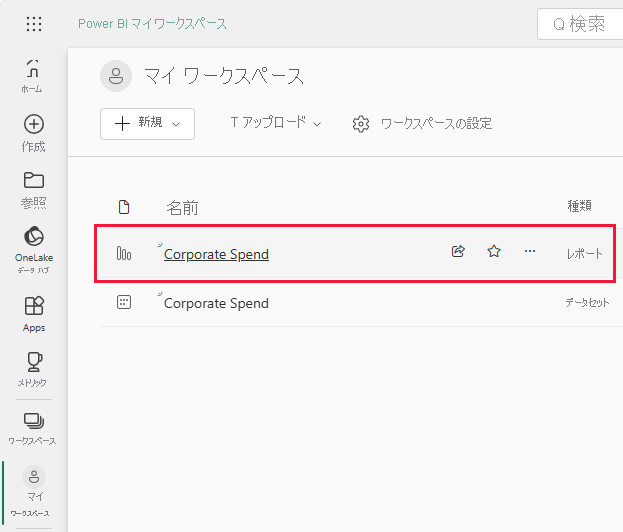Click the データセット type cell
Image resolution: width=623 pixels, height=532 pixels.
tap(587, 303)
